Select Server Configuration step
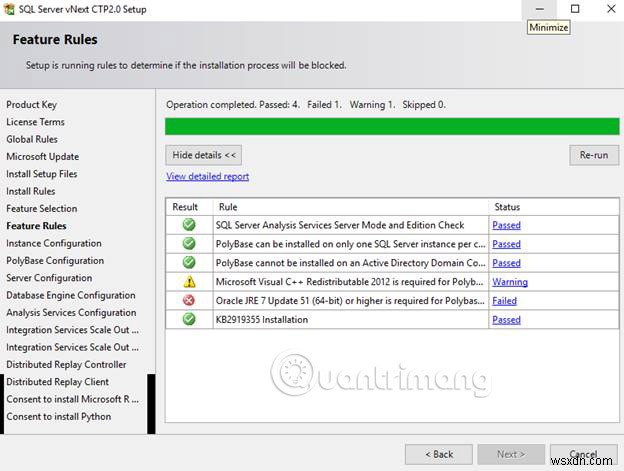This screenshot has height=471, width=624. click(x=49, y=278)
